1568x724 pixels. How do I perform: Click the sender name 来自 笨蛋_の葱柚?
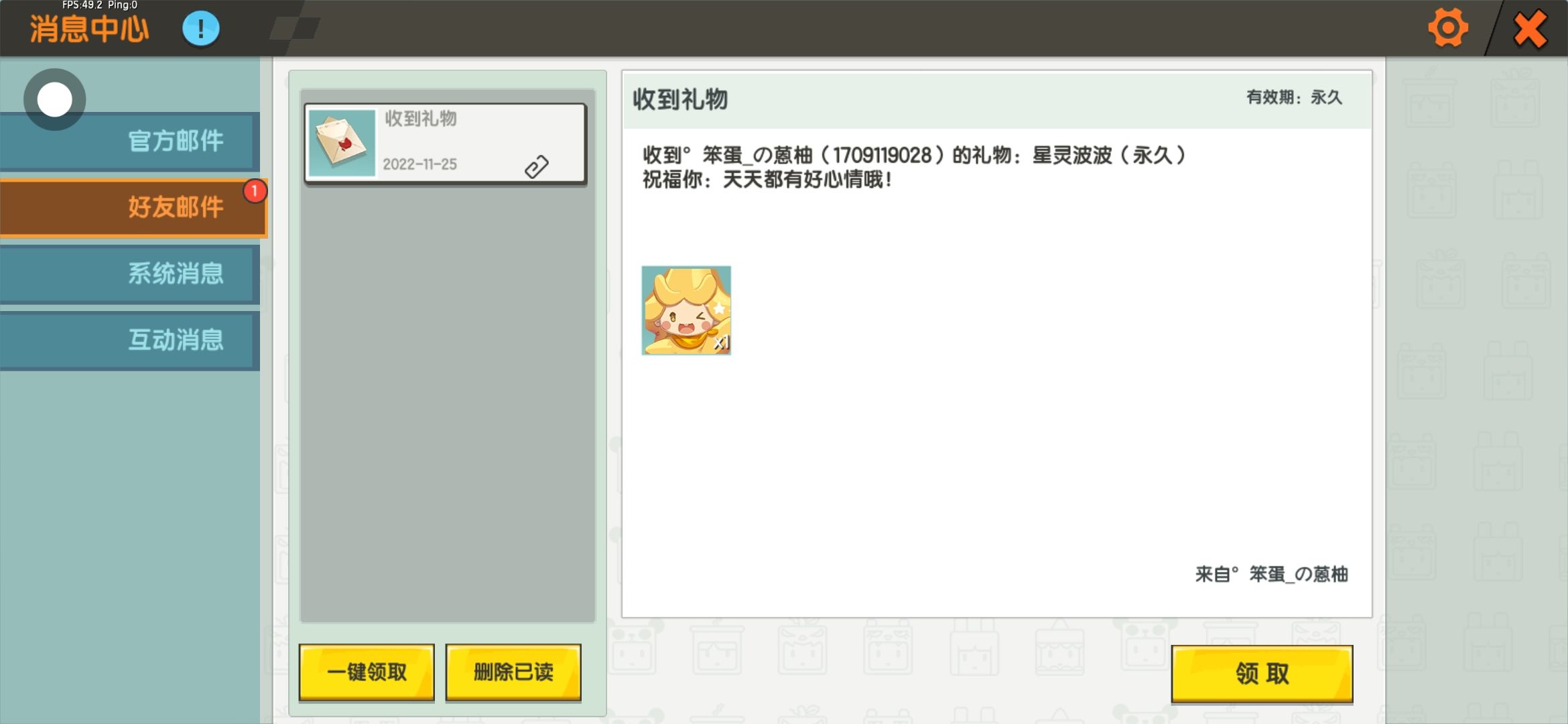(x=1271, y=575)
